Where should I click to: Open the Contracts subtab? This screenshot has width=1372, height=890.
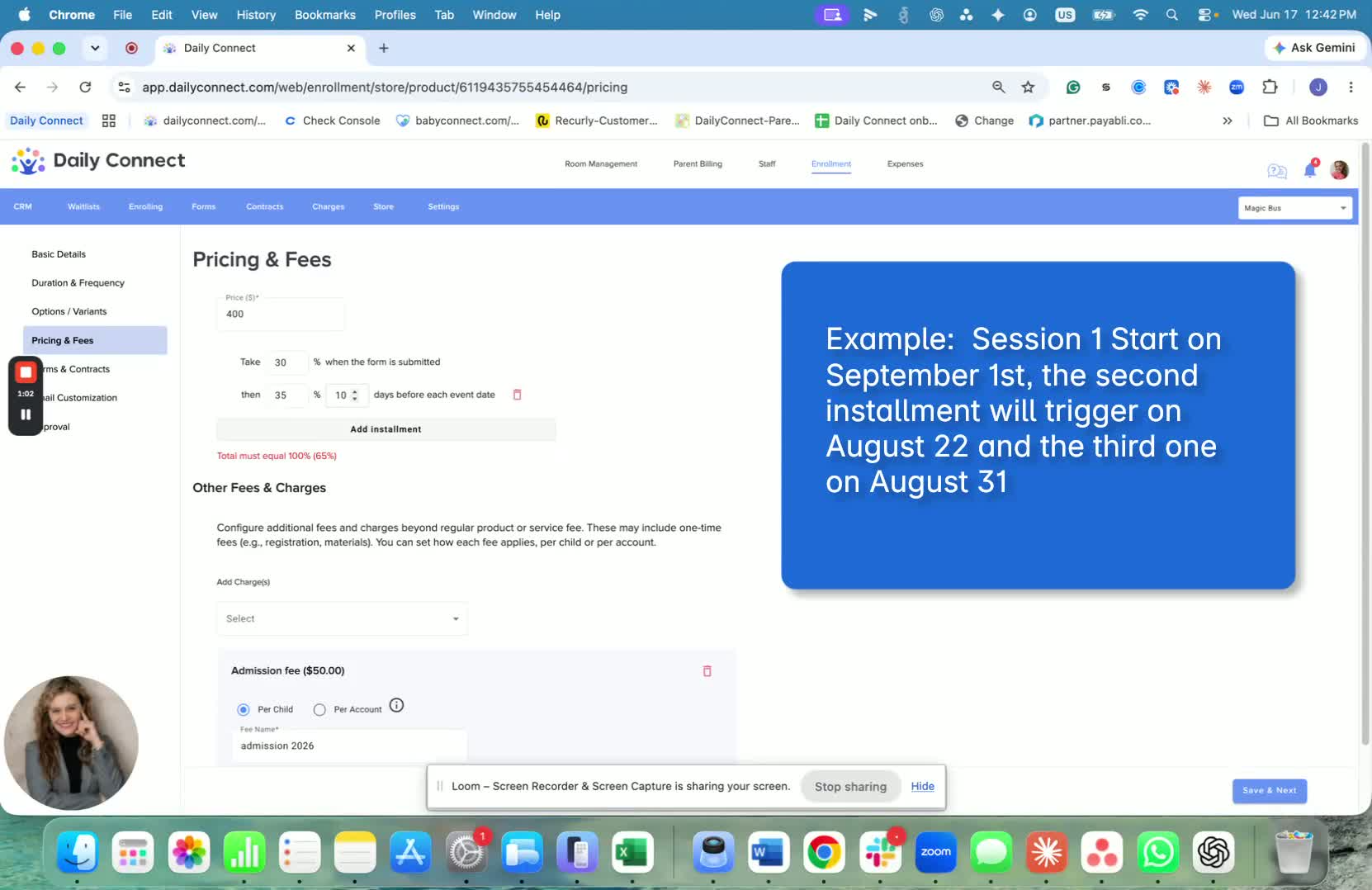tap(264, 206)
